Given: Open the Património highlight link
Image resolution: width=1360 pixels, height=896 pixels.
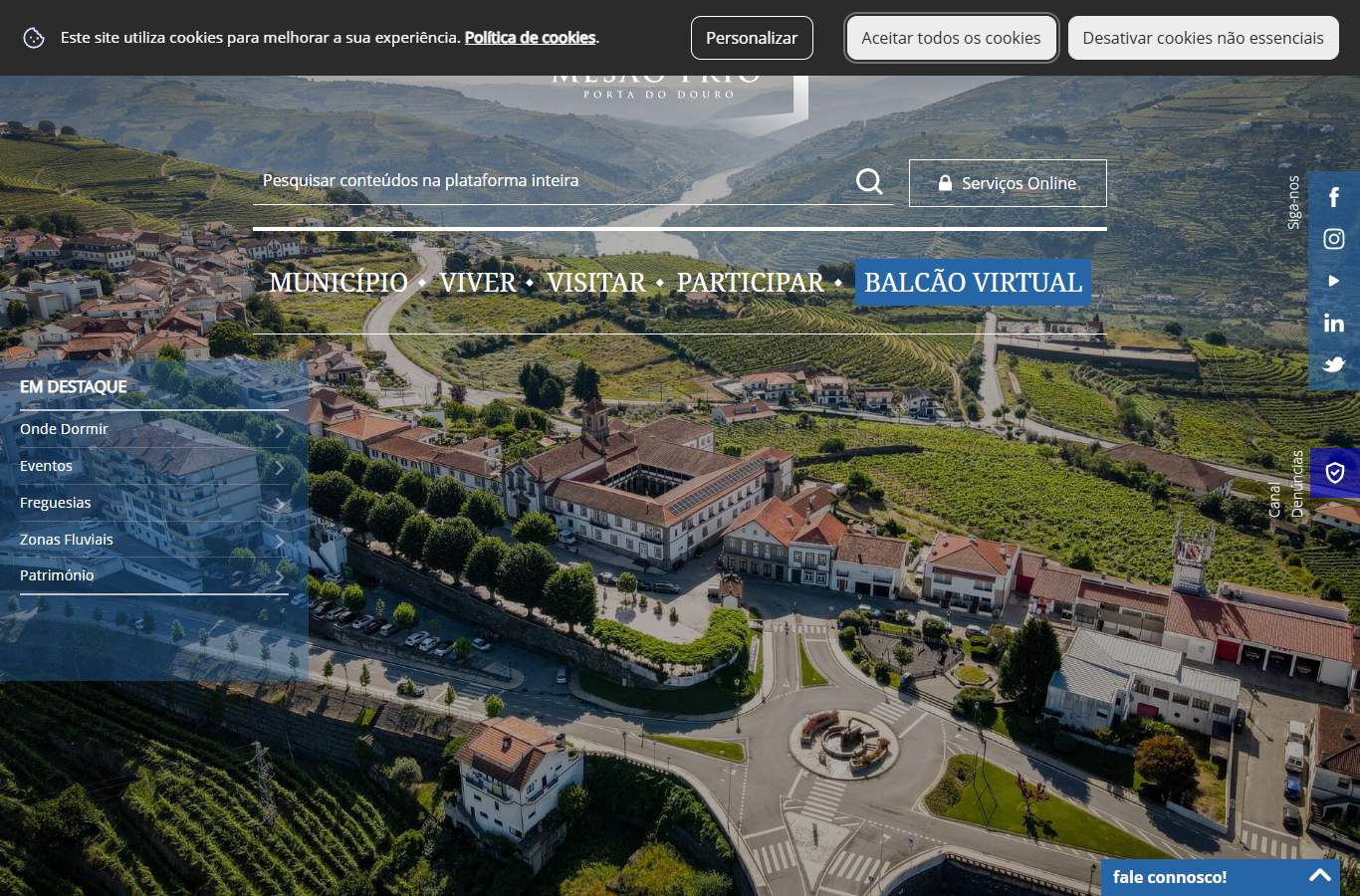Looking at the screenshot, I should coord(57,575).
